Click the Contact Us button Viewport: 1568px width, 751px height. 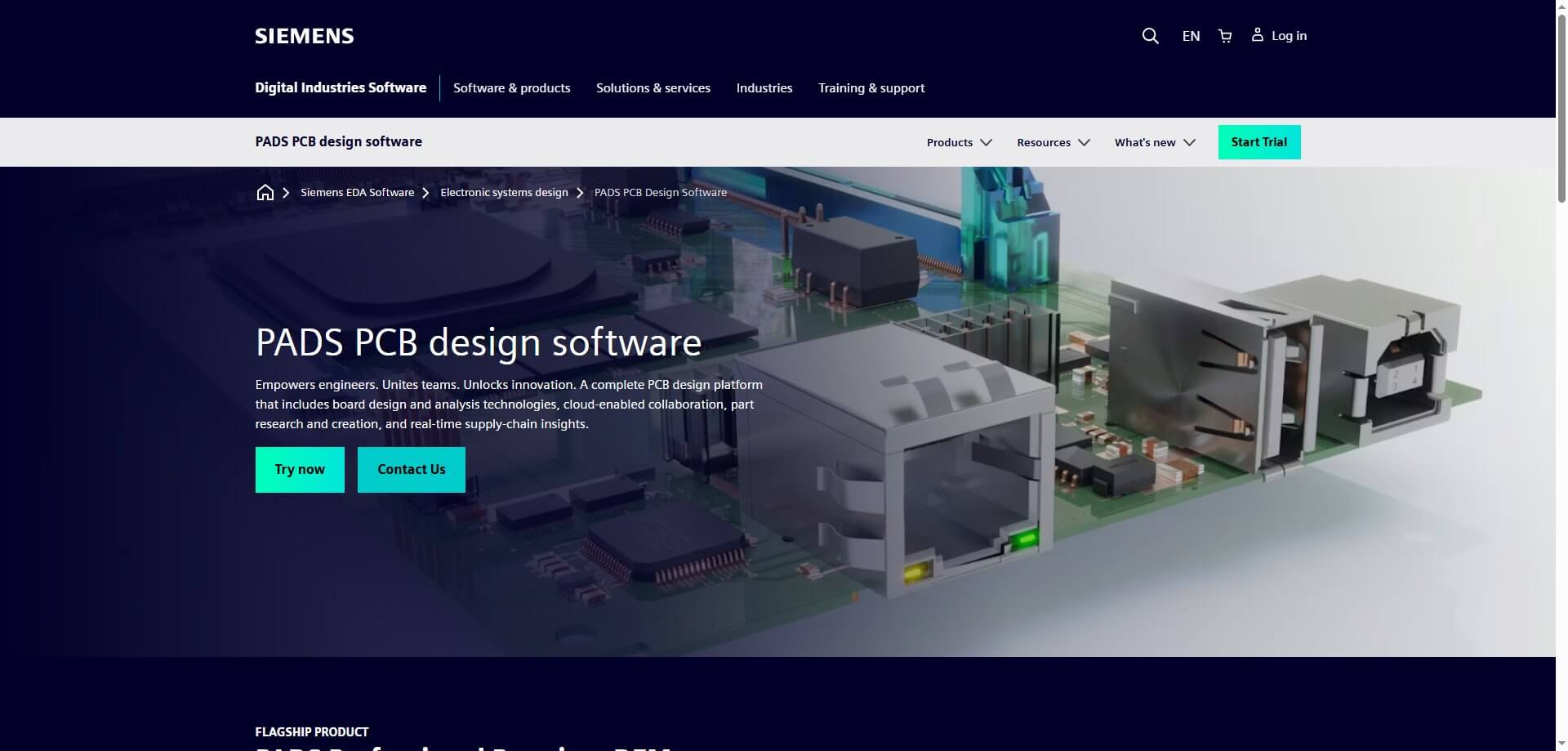pos(412,470)
